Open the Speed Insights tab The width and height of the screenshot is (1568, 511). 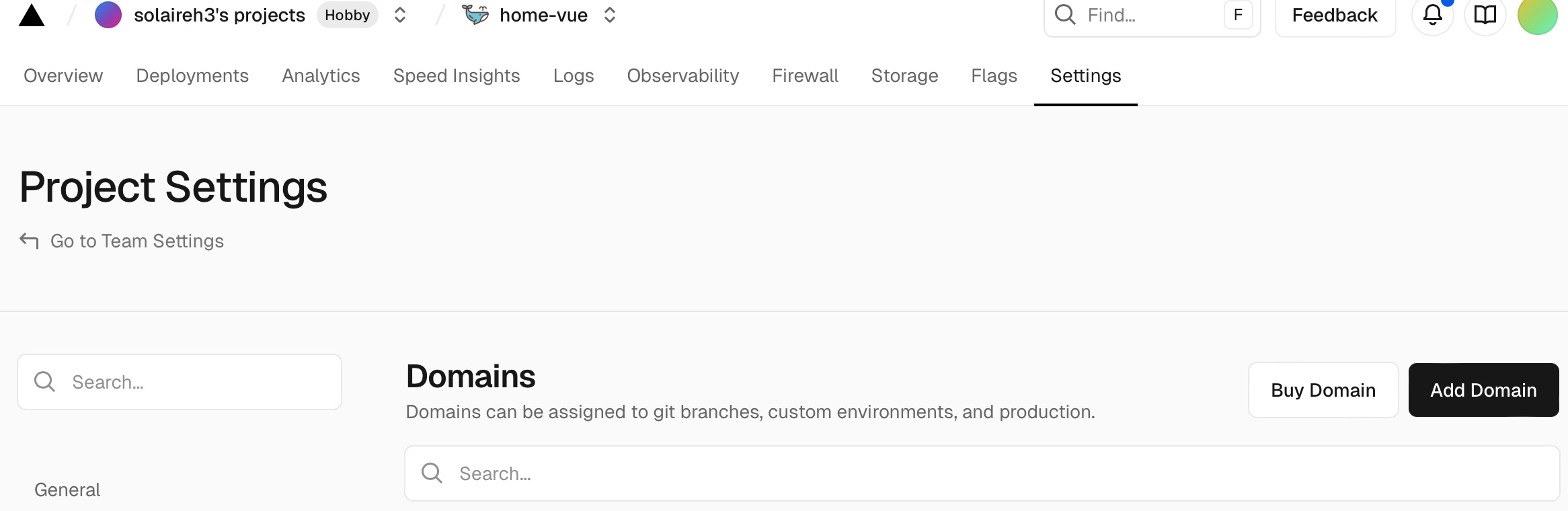tap(457, 75)
